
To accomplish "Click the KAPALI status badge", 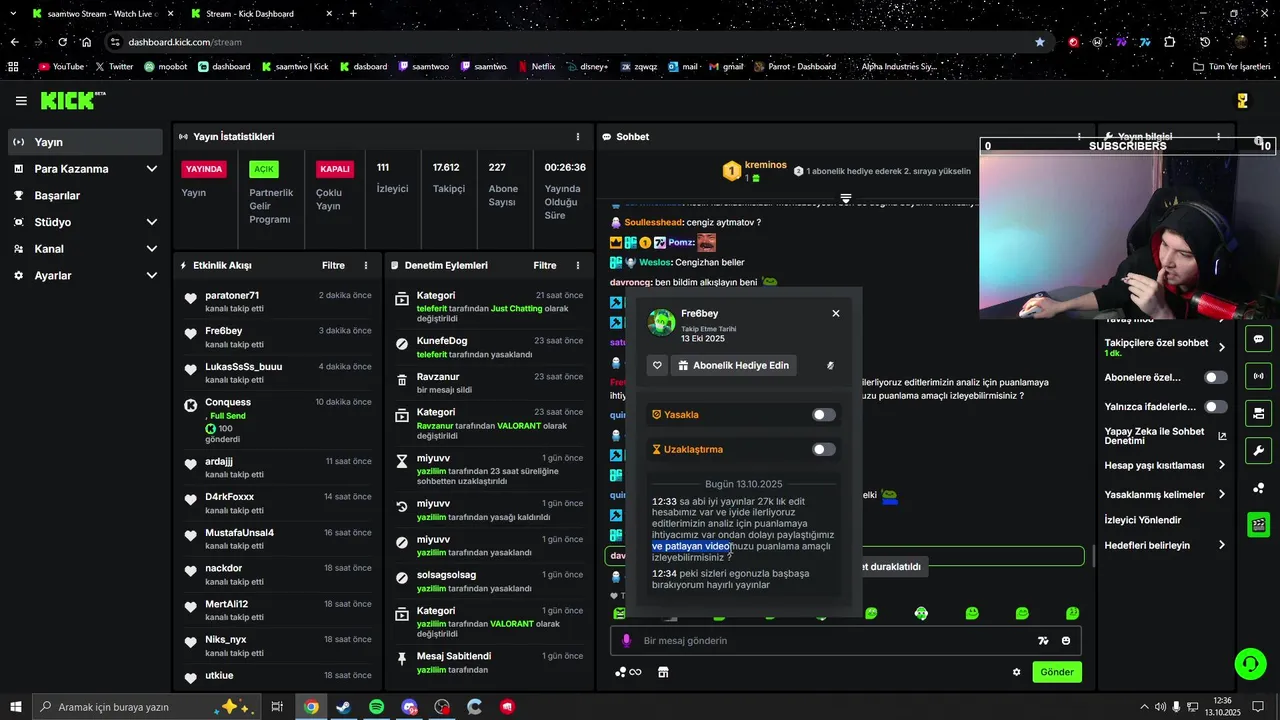I will pyautogui.click(x=334, y=169).
